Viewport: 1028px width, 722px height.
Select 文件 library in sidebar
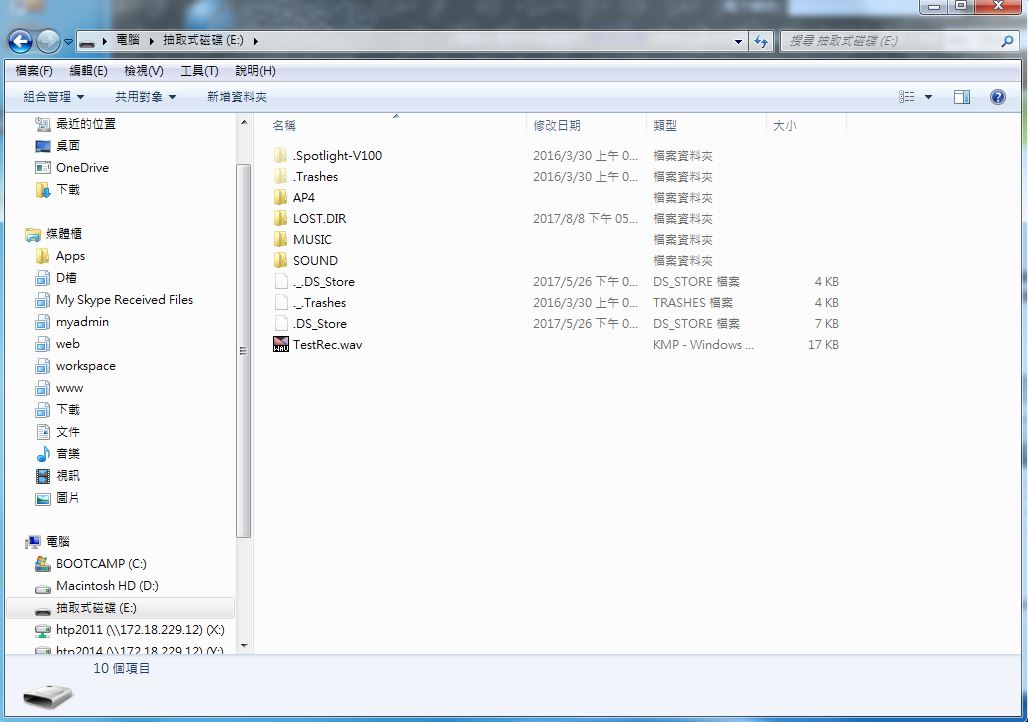click(68, 431)
